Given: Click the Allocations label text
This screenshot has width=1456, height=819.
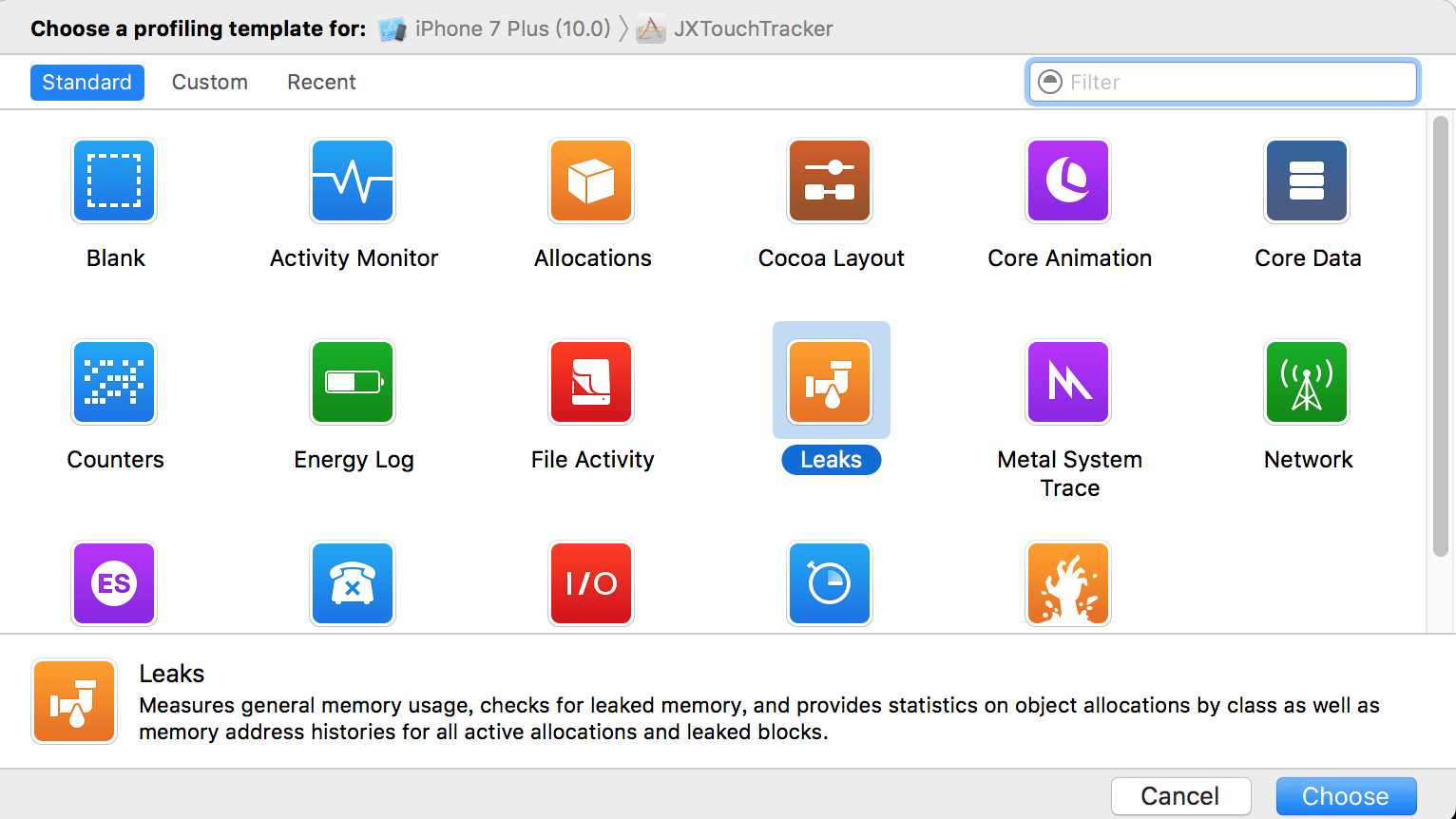Looking at the screenshot, I should coord(593,258).
